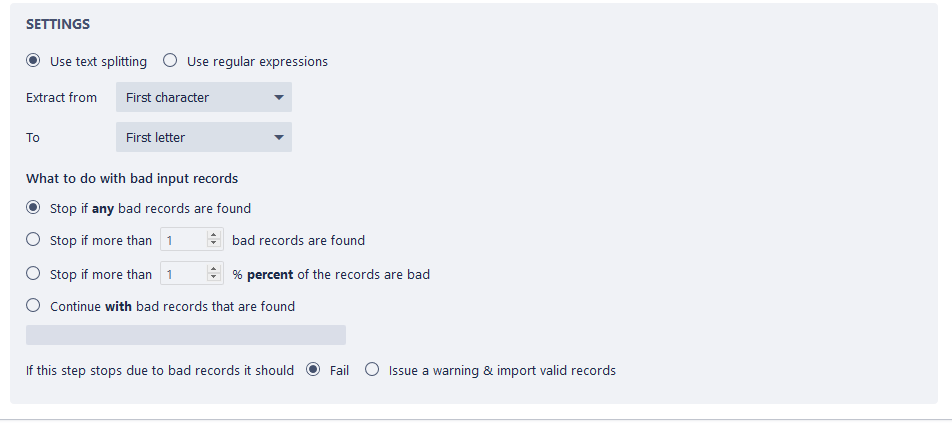Increase the bad records count stepper
952x426 pixels.
(213, 236)
